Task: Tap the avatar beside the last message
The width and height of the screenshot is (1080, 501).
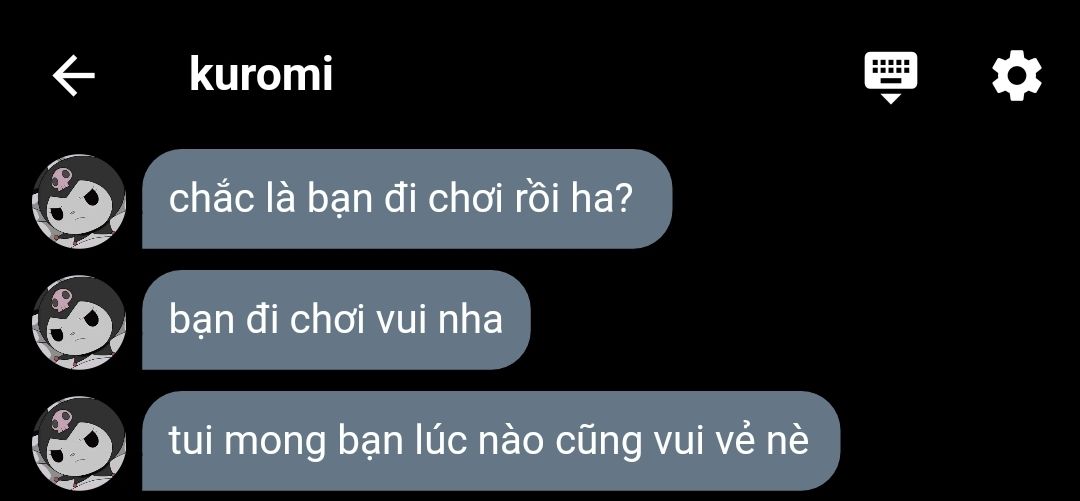Action: pos(79,443)
